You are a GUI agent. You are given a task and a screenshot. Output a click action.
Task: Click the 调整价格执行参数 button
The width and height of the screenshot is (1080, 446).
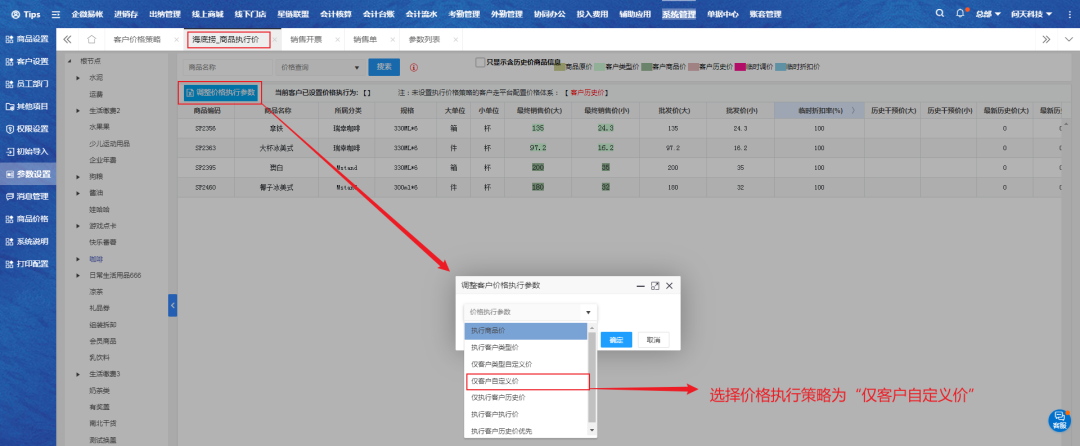(221, 92)
